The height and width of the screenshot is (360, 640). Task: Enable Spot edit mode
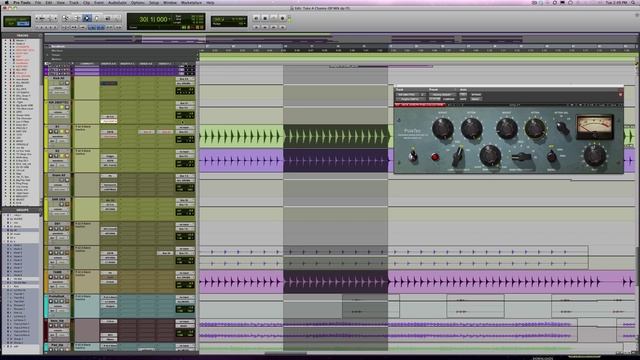pos(24,19)
